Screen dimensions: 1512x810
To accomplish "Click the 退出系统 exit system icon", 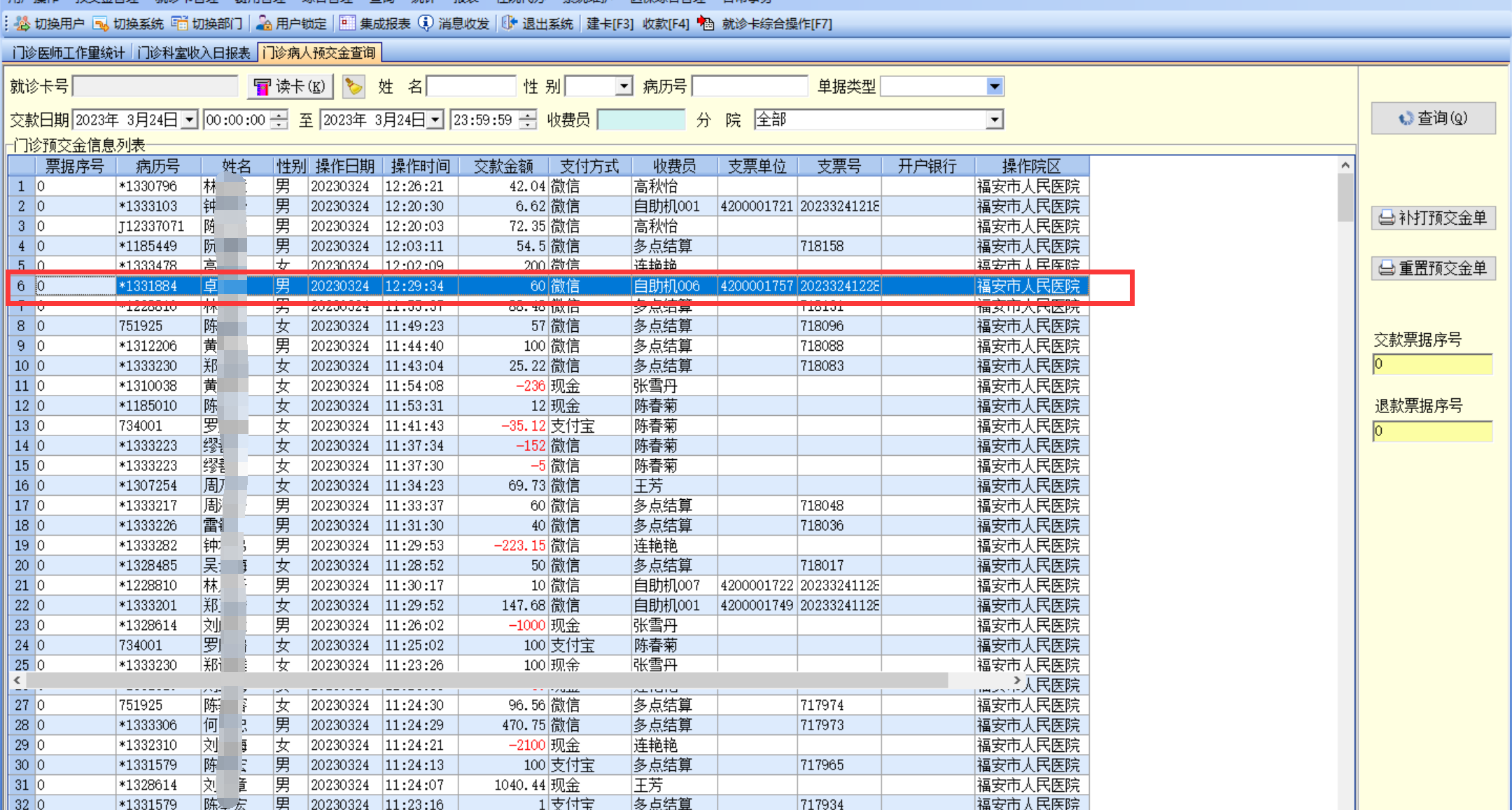I will click(x=510, y=24).
